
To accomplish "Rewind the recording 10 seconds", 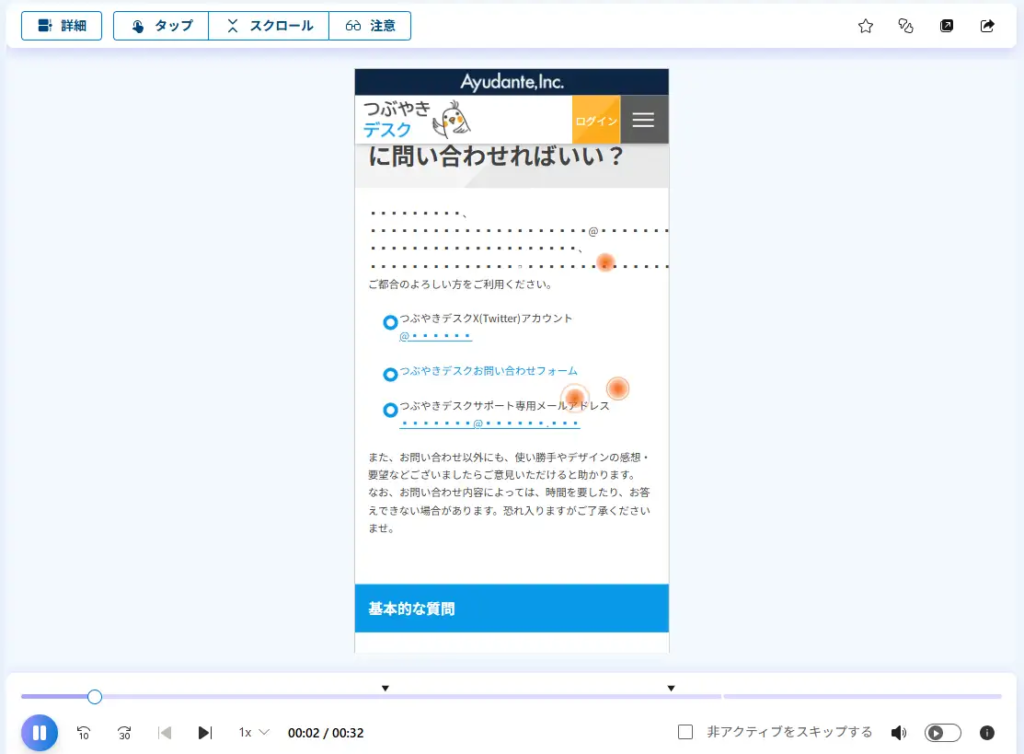I will coord(84,733).
